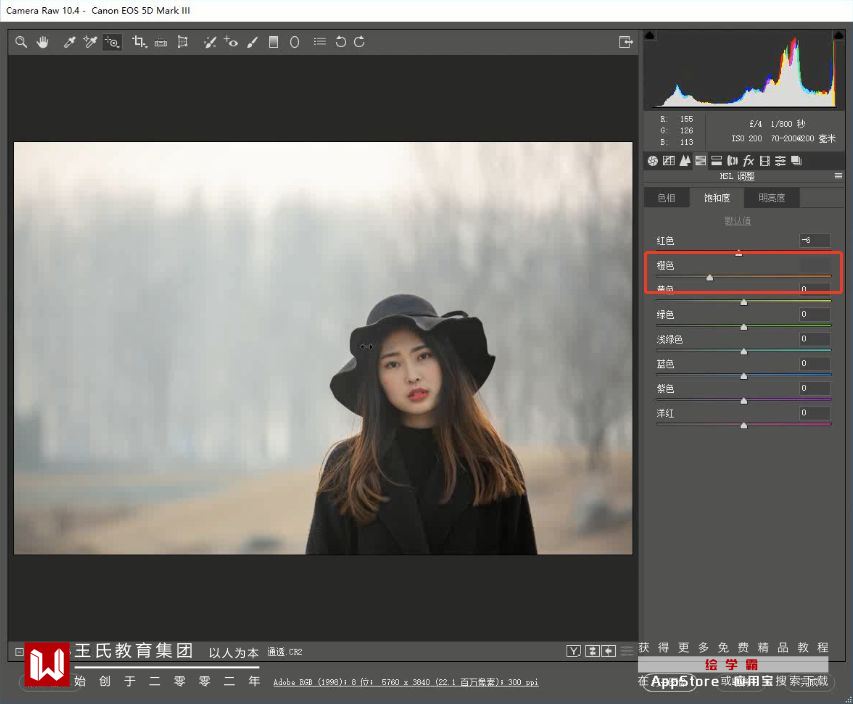Image resolution: width=853 pixels, height=704 pixels.
Task: Toggle the Y before/after preview button
Action: [x=573, y=651]
